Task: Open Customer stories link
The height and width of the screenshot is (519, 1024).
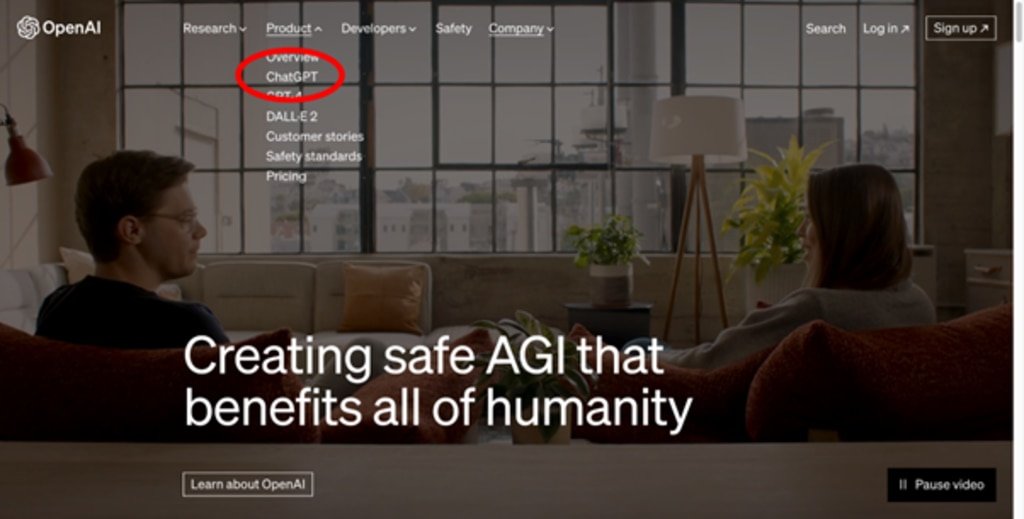Action: 315,136
